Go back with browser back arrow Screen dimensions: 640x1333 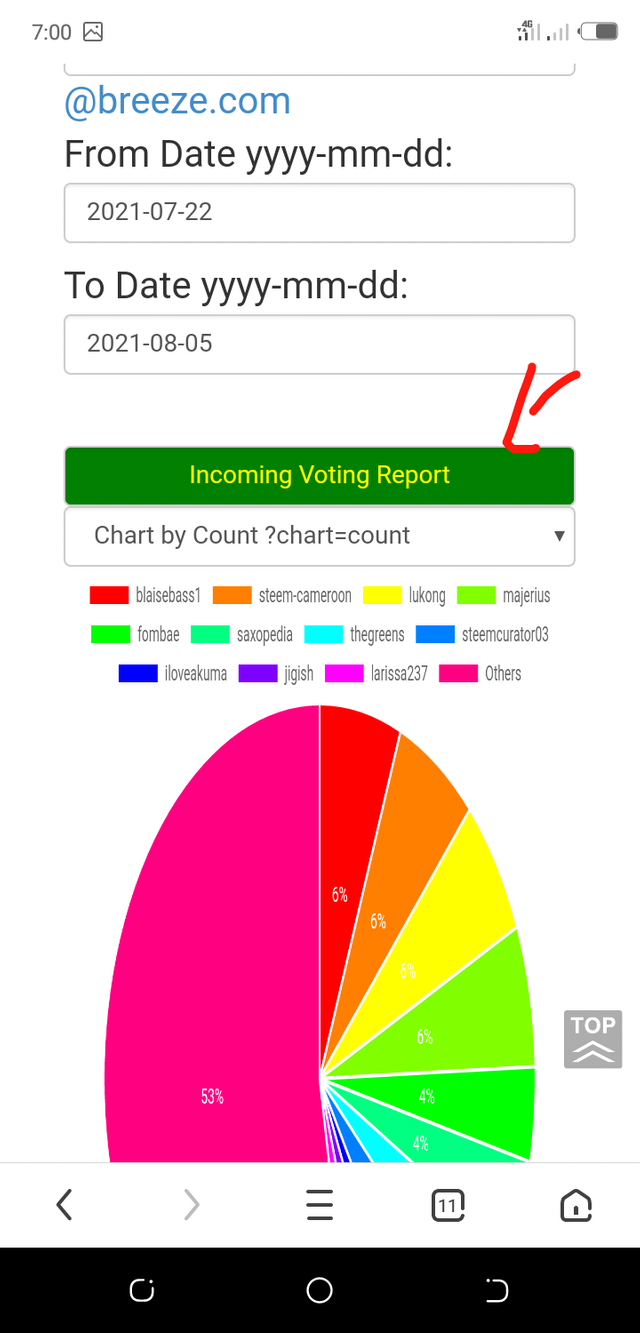[65, 1206]
